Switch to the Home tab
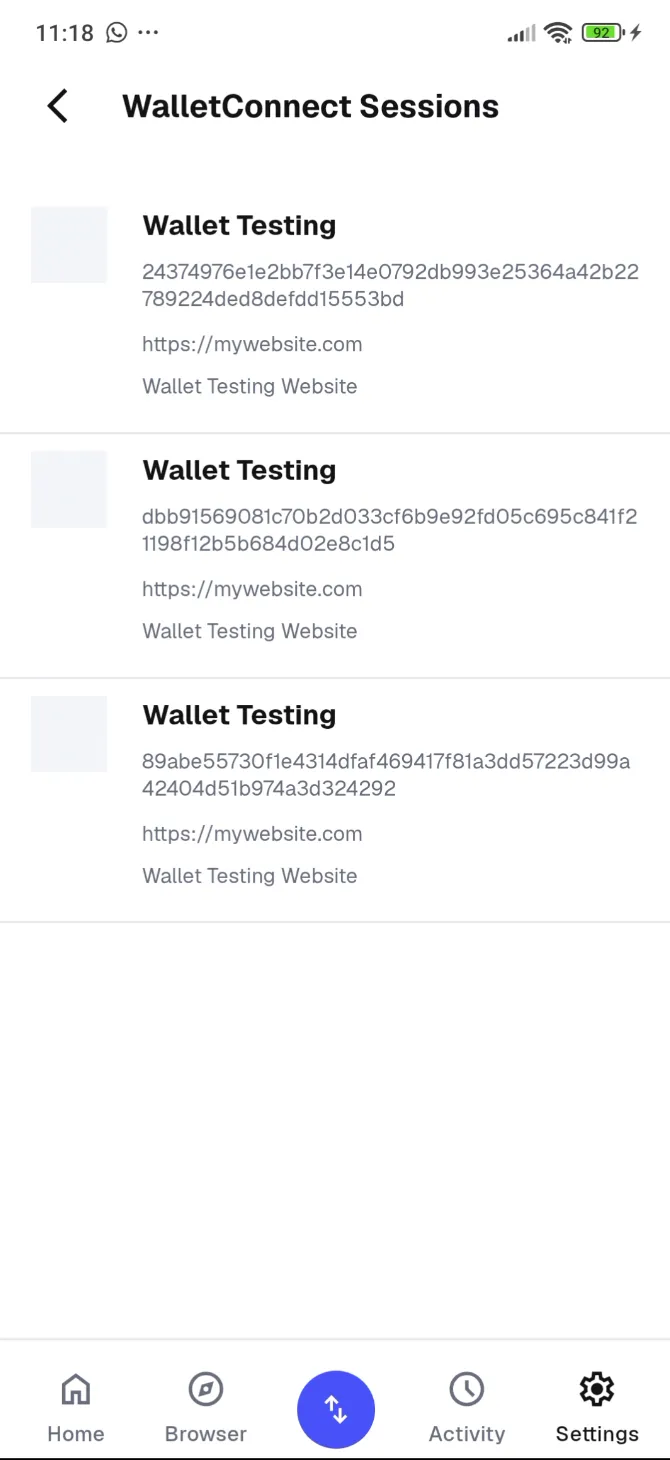The height and width of the screenshot is (1460, 670). [75, 1405]
